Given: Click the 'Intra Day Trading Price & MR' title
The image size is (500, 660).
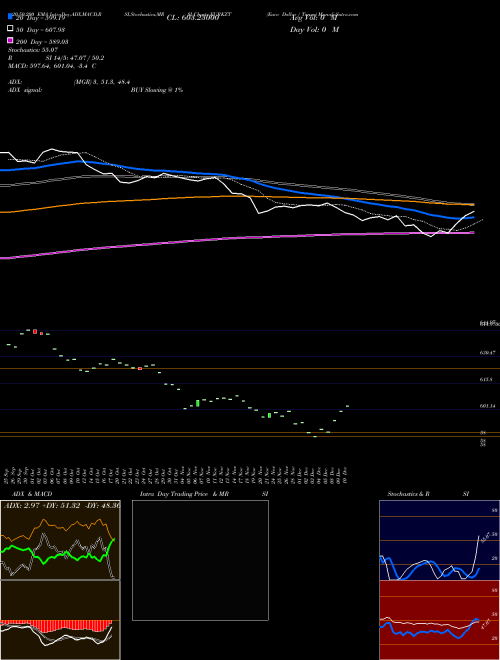Looking at the screenshot, I should coord(184,494).
